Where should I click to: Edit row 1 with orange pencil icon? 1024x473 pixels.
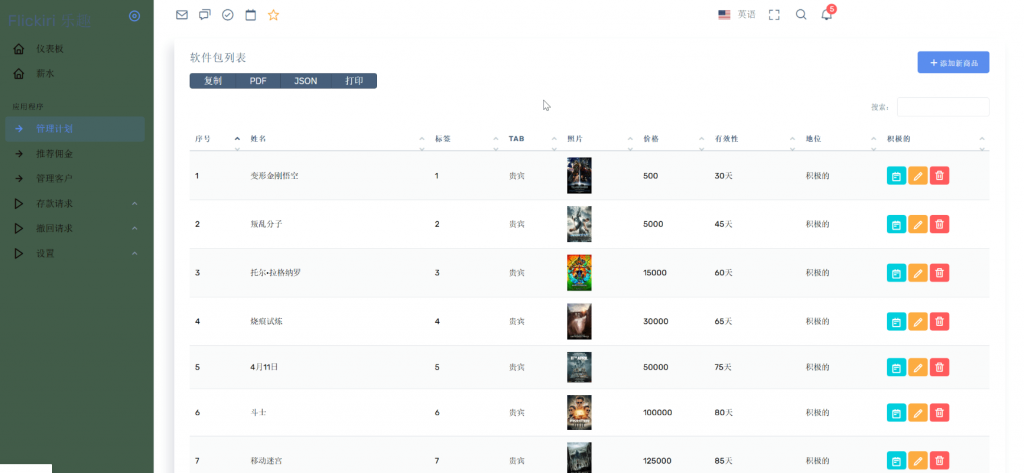[918, 176]
